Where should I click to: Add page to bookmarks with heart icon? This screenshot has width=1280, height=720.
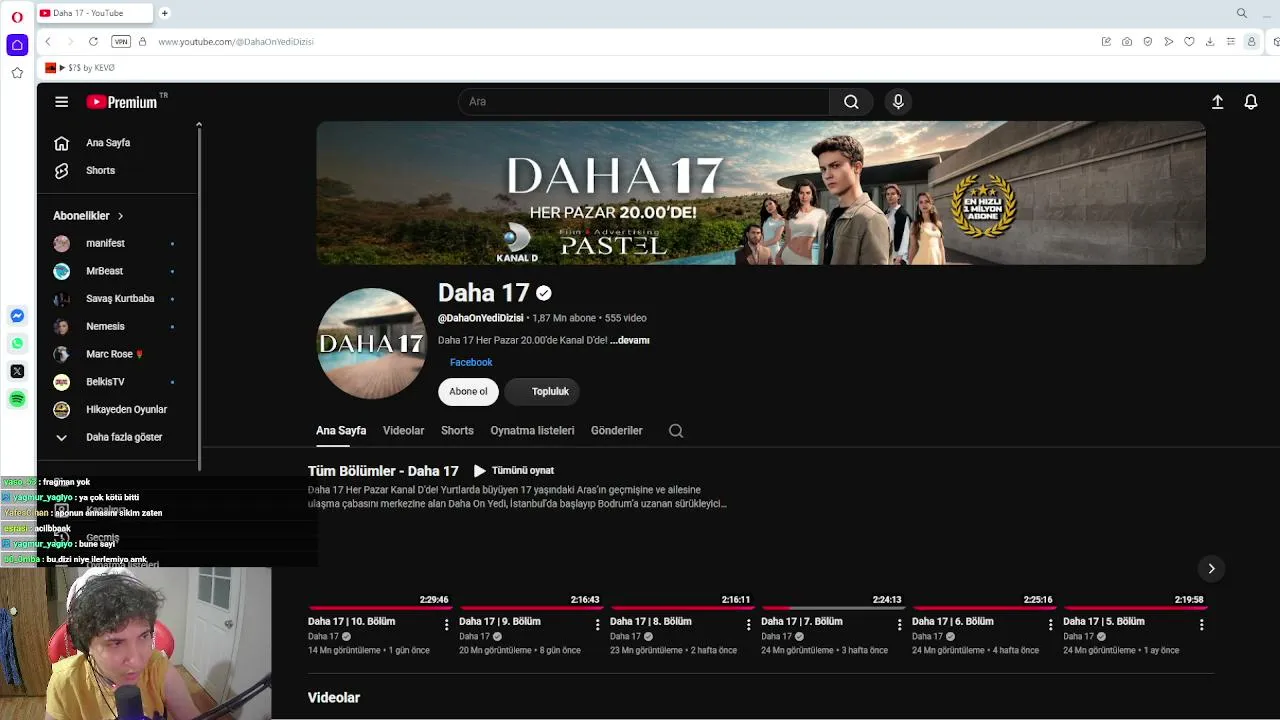coord(1189,41)
